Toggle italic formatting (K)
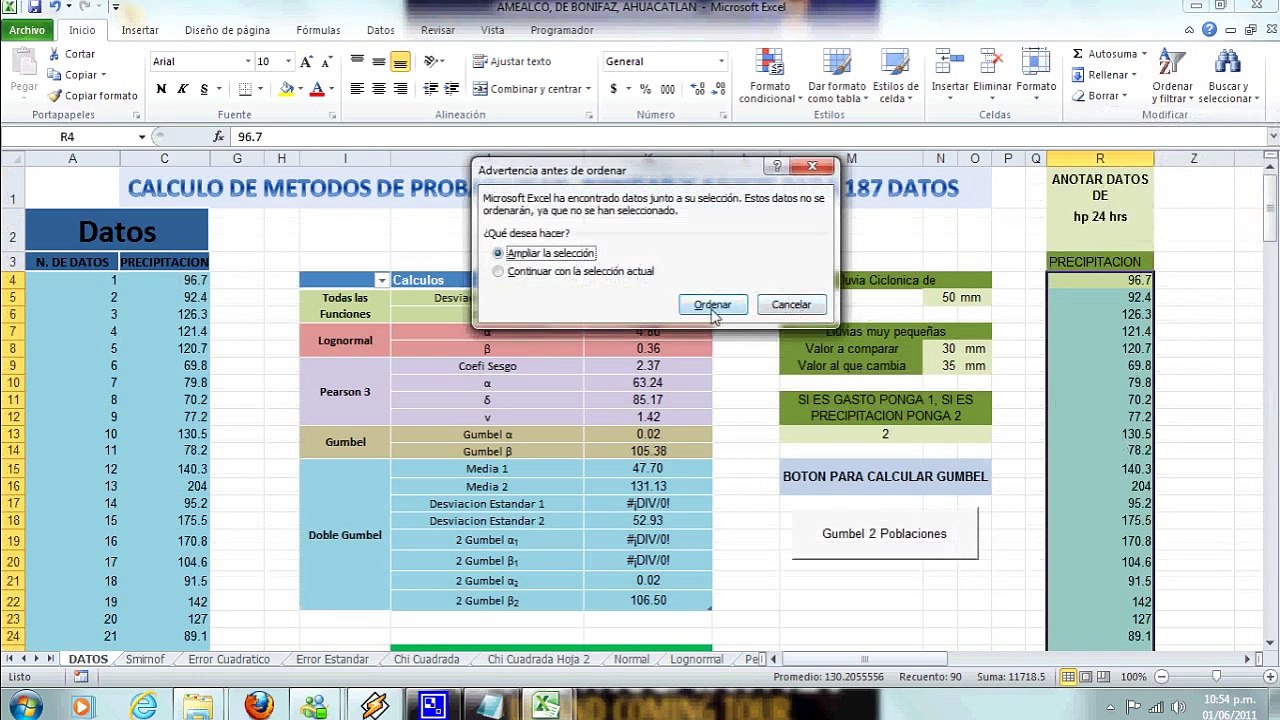1280x720 pixels. [182, 89]
